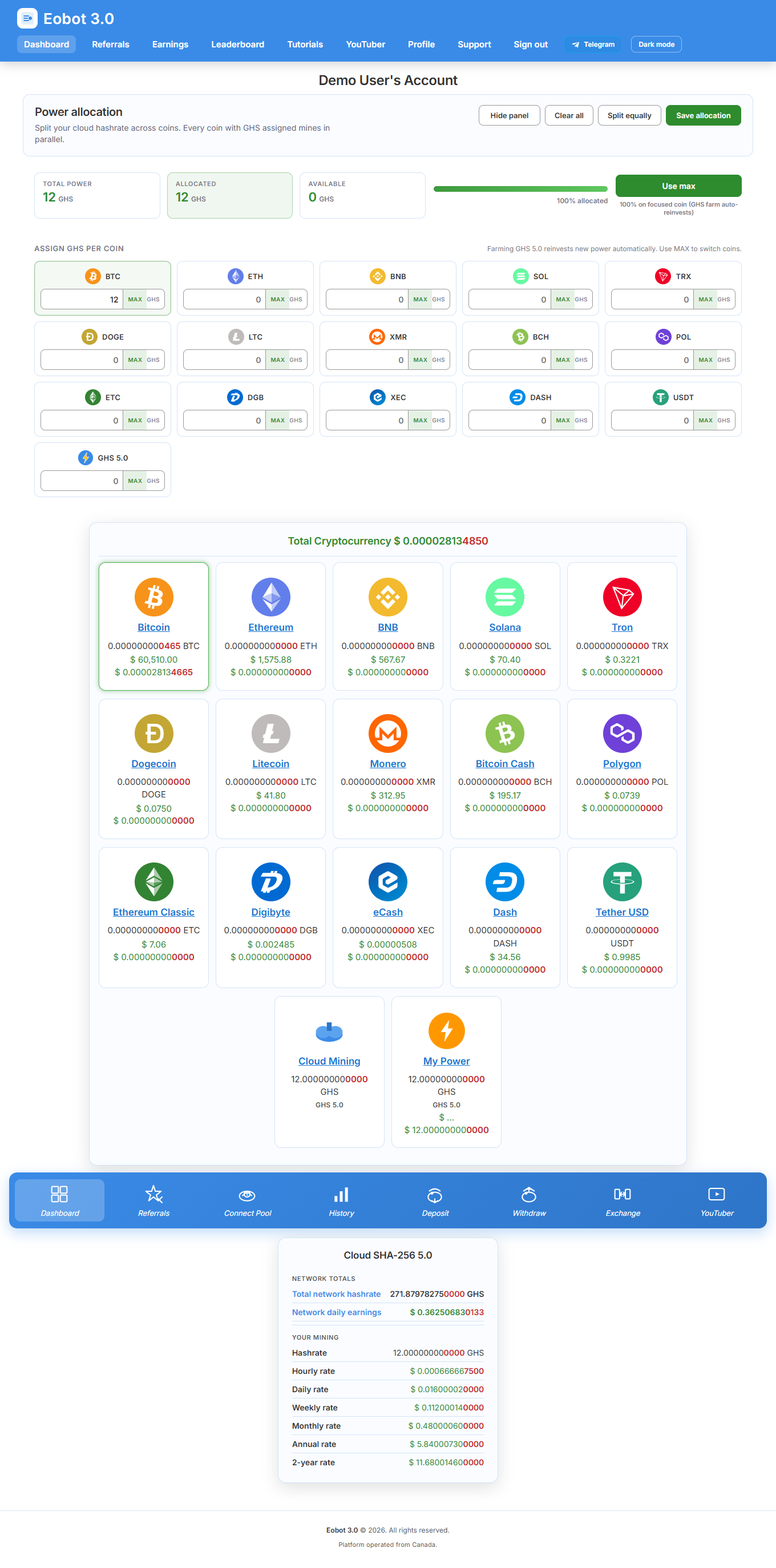Screen dimensions: 776x1568
Task: Click the large Litecoin coin icon
Action: (271, 733)
